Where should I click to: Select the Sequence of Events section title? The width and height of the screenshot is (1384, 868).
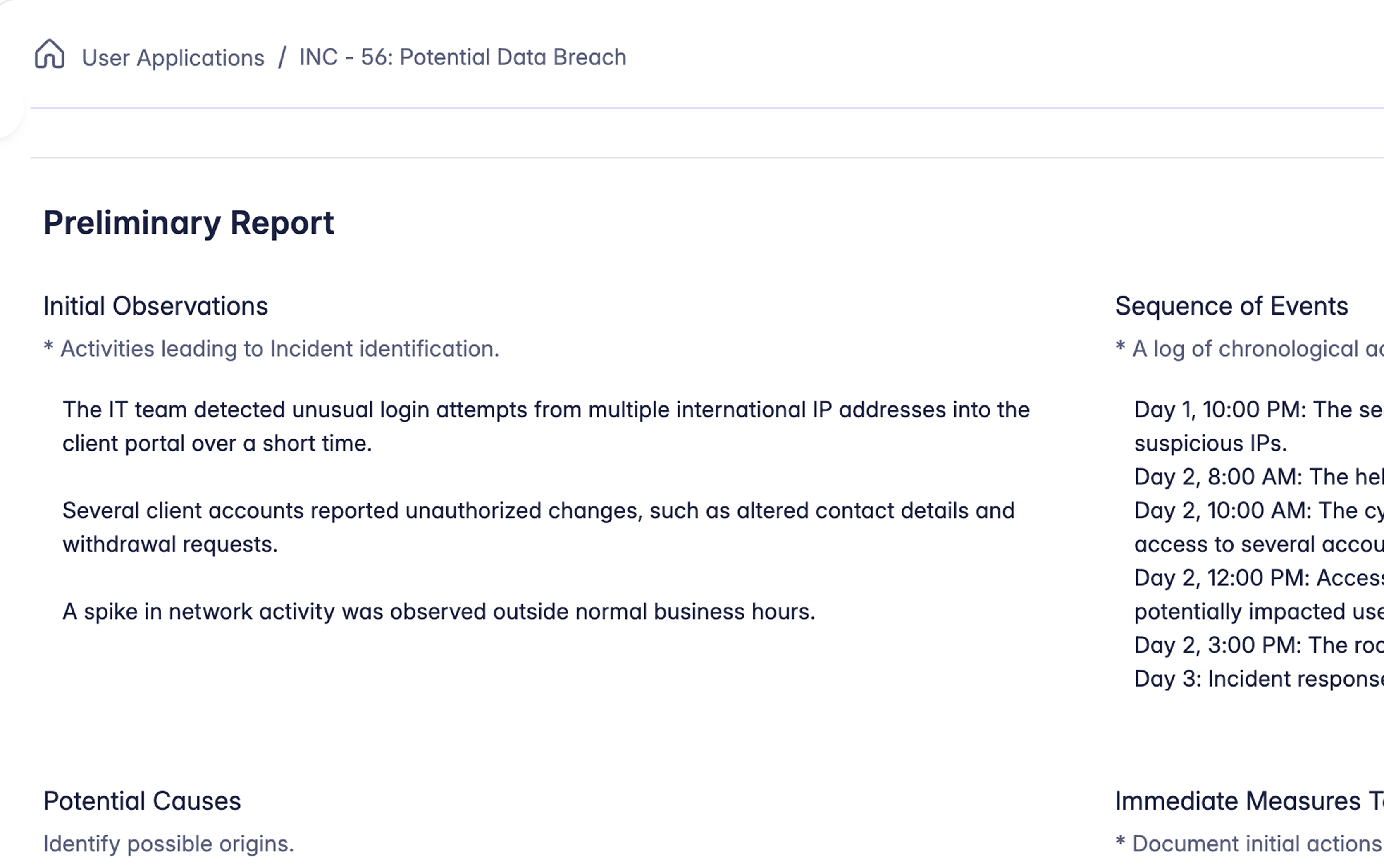point(1231,306)
